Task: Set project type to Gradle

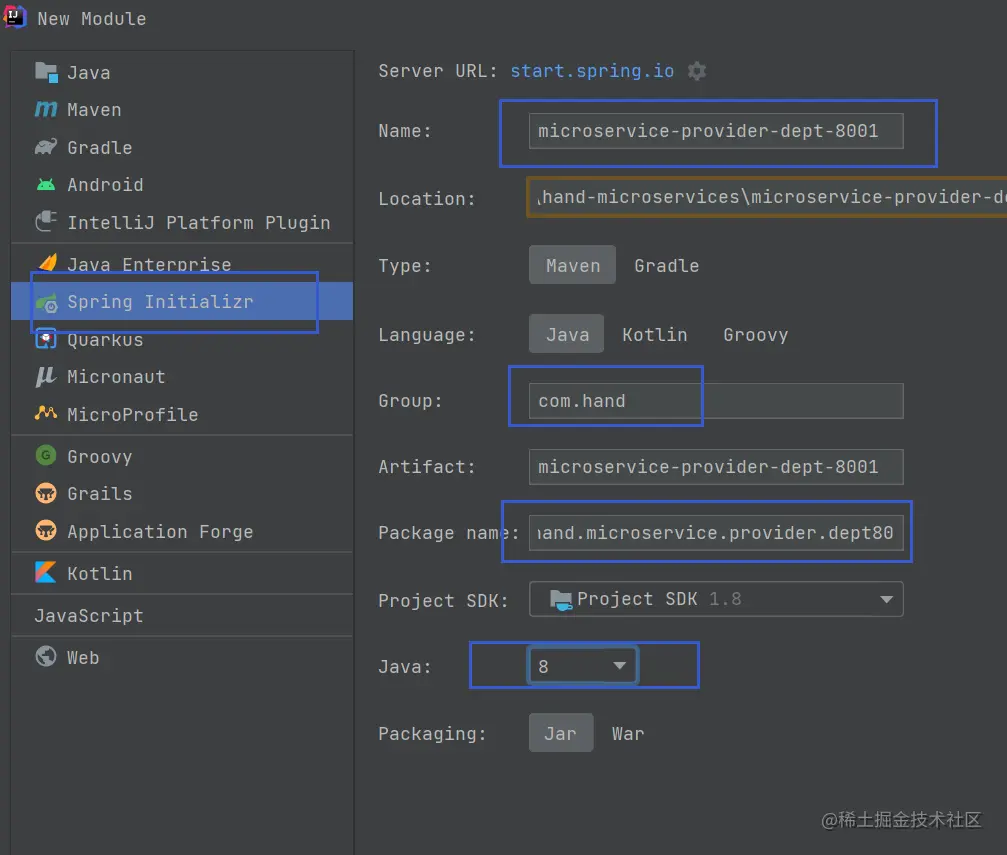Action: click(667, 265)
